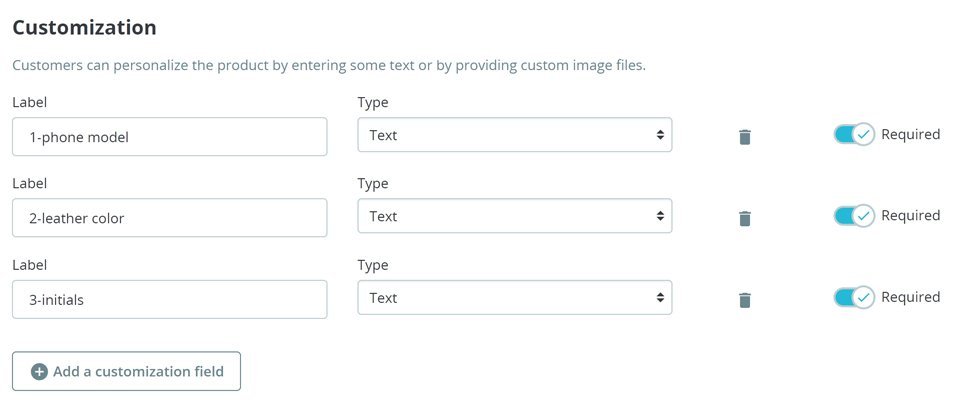Click Required text beside 2-leather color
This screenshot has width=975, height=407.
pyautogui.click(x=910, y=216)
